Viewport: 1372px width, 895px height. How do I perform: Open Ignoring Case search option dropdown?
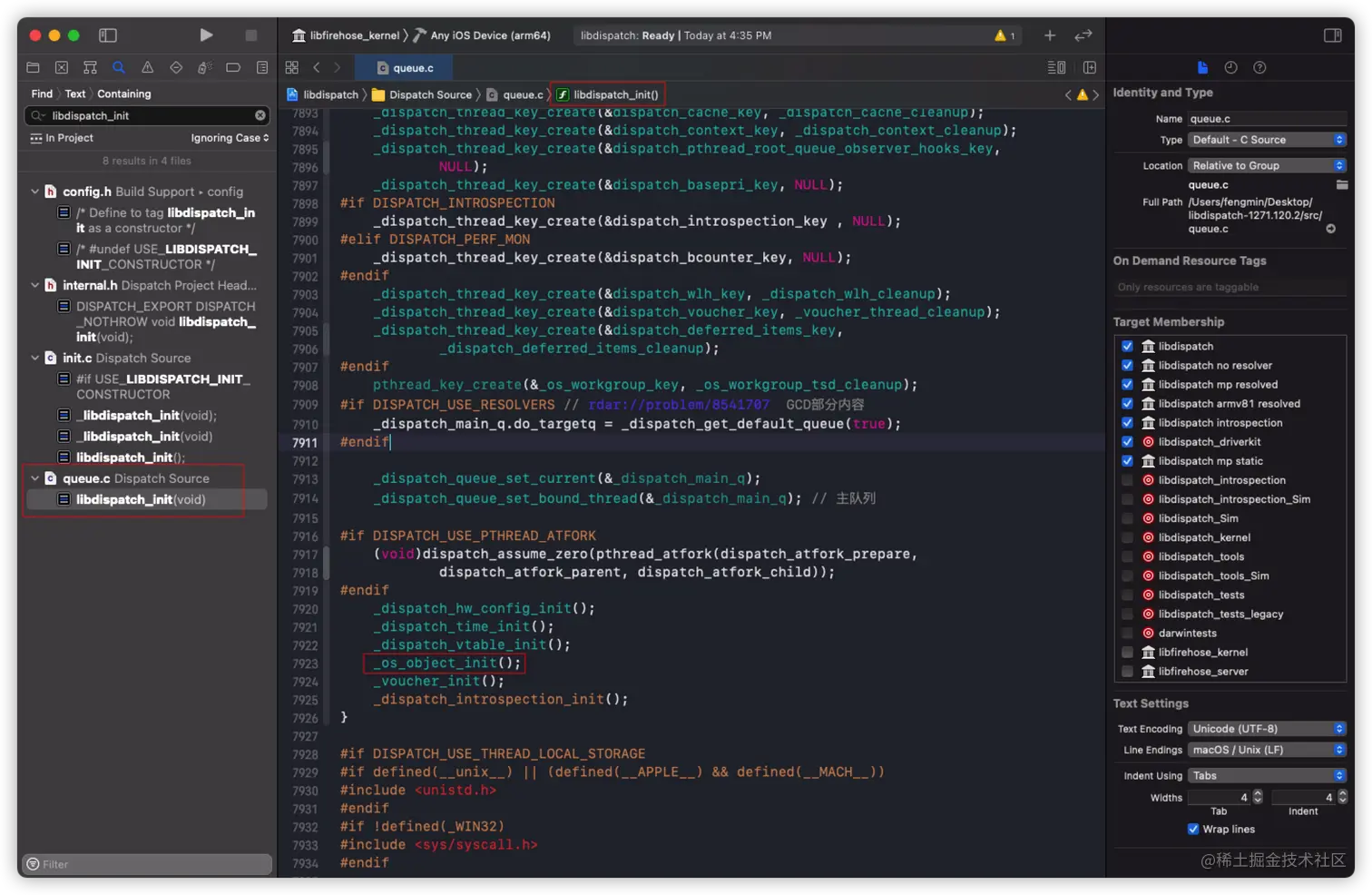(x=230, y=138)
